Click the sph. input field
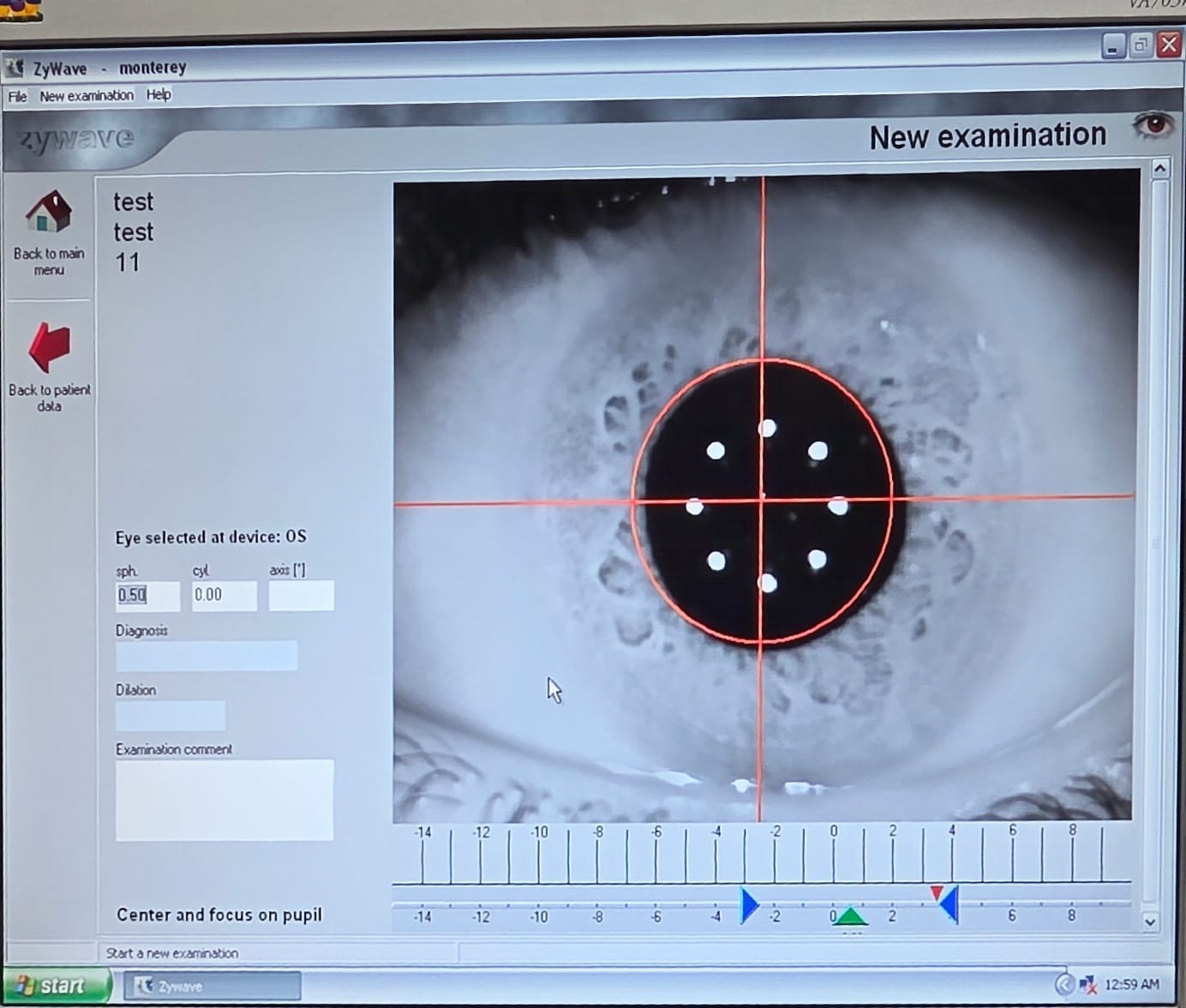Screen dimensions: 1186x1008 147,596
